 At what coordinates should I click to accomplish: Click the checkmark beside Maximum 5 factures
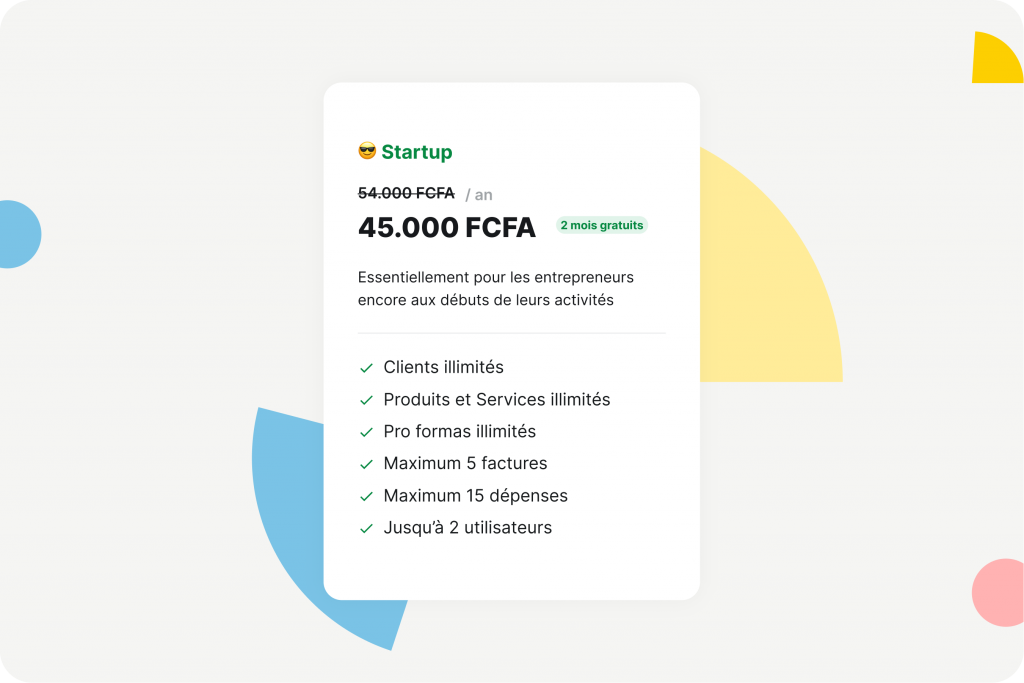pyautogui.click(x=366, y=464)
